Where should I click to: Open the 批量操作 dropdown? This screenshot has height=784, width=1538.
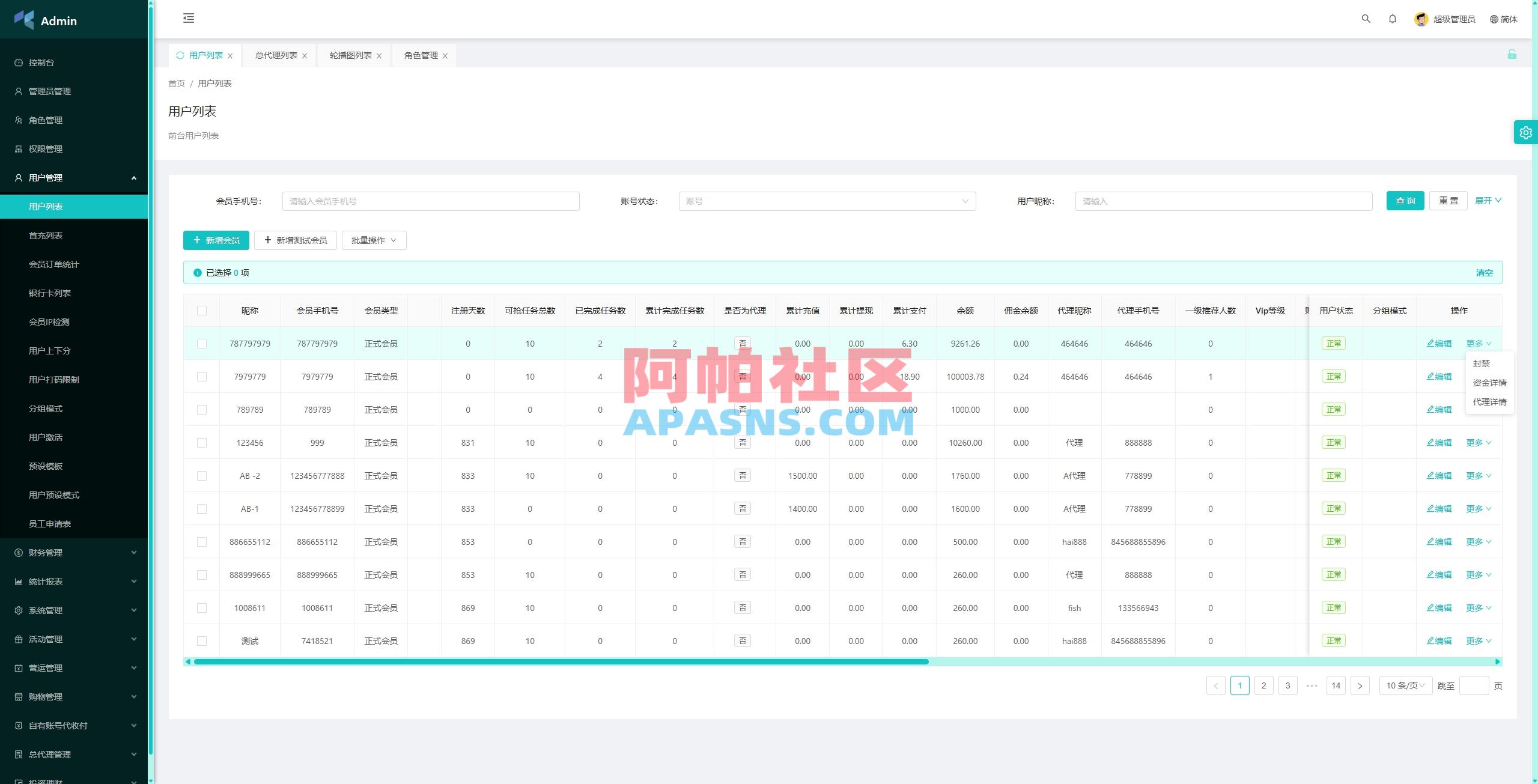pos(373,240)
